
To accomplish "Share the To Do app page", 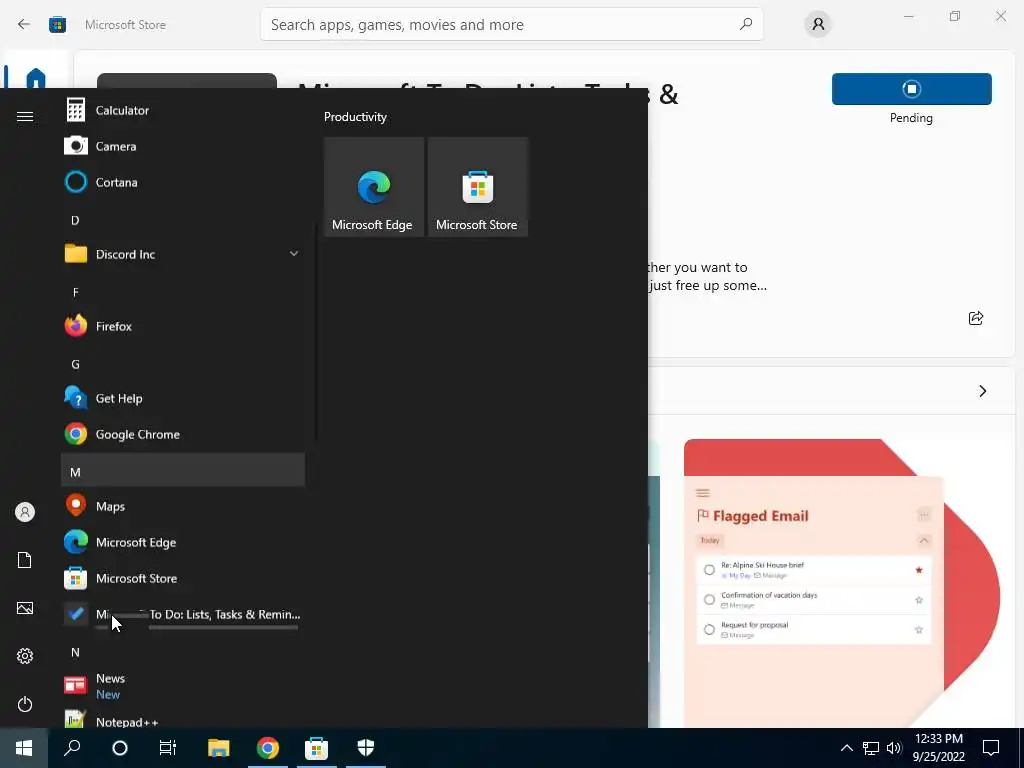I will (976, 318).
